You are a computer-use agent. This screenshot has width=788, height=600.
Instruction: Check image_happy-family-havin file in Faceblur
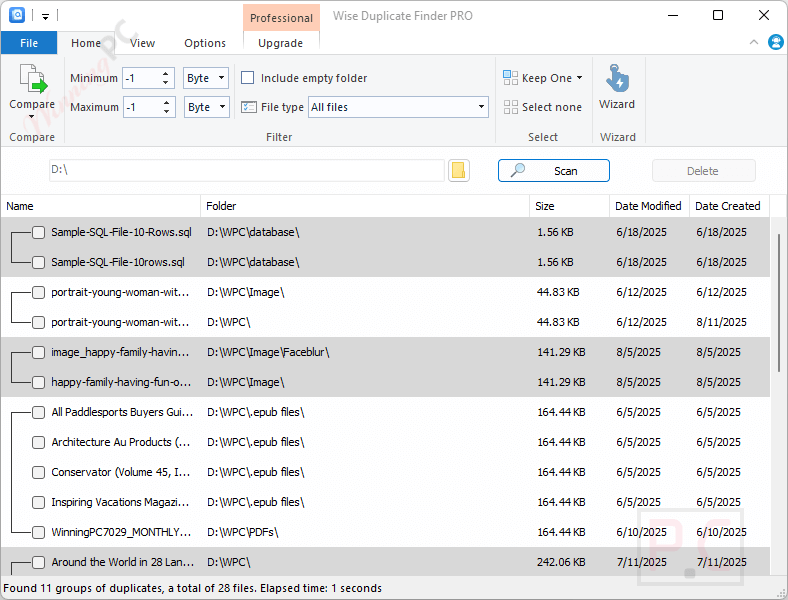pos(38,352)
